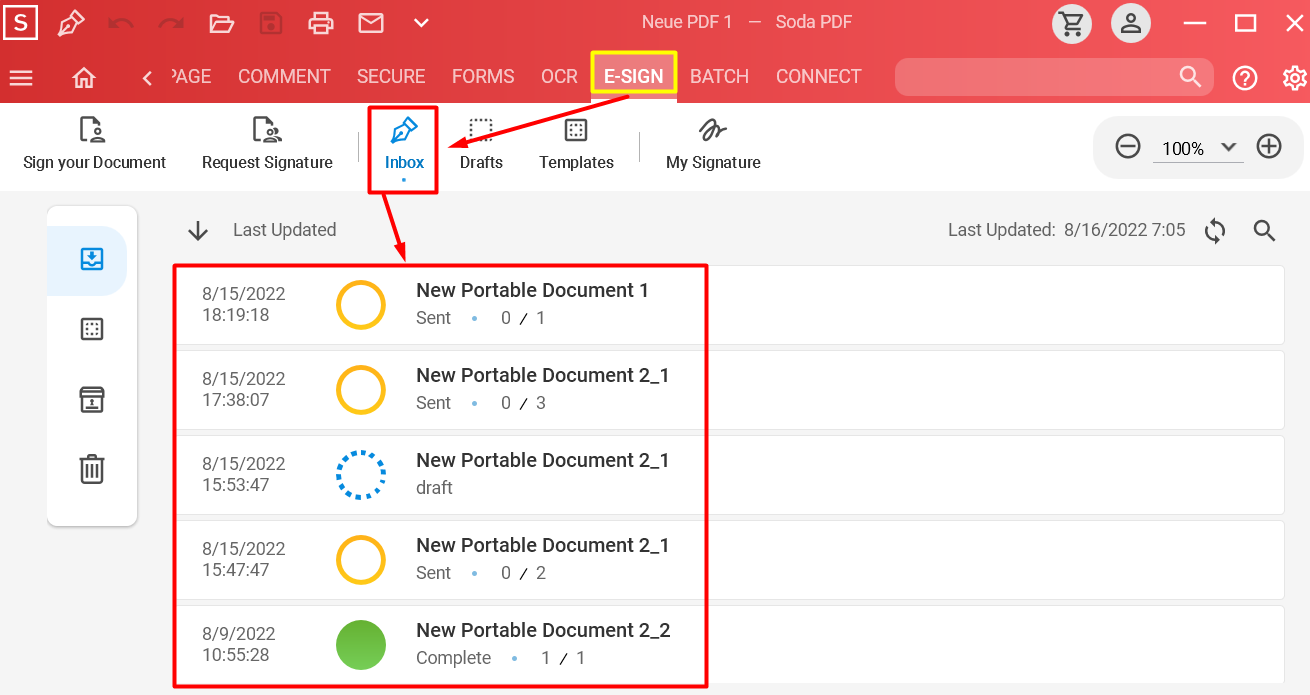Click the Redo arrow icon
Screen dimensions: 1310x695
click(x=171, y=22)
